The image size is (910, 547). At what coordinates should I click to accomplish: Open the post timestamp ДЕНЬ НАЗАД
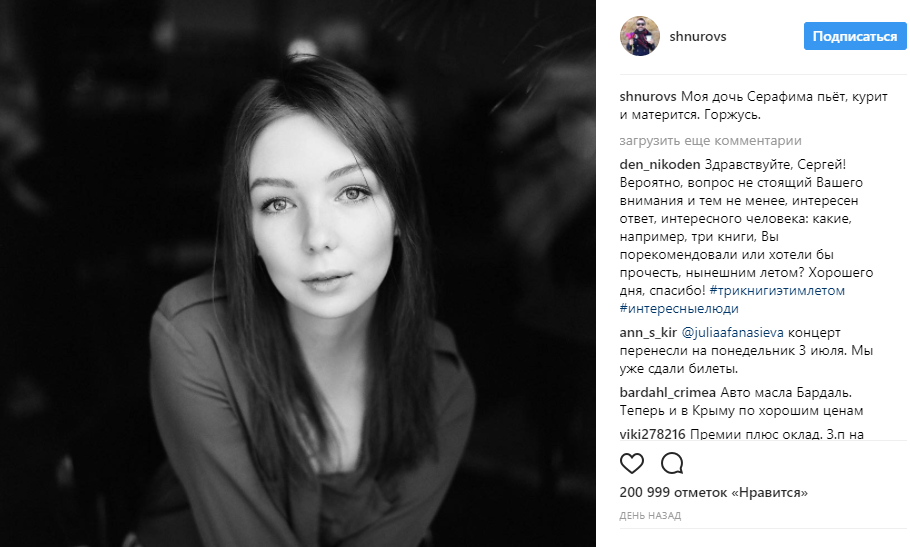pyautogui.click(x=650, y=515)
